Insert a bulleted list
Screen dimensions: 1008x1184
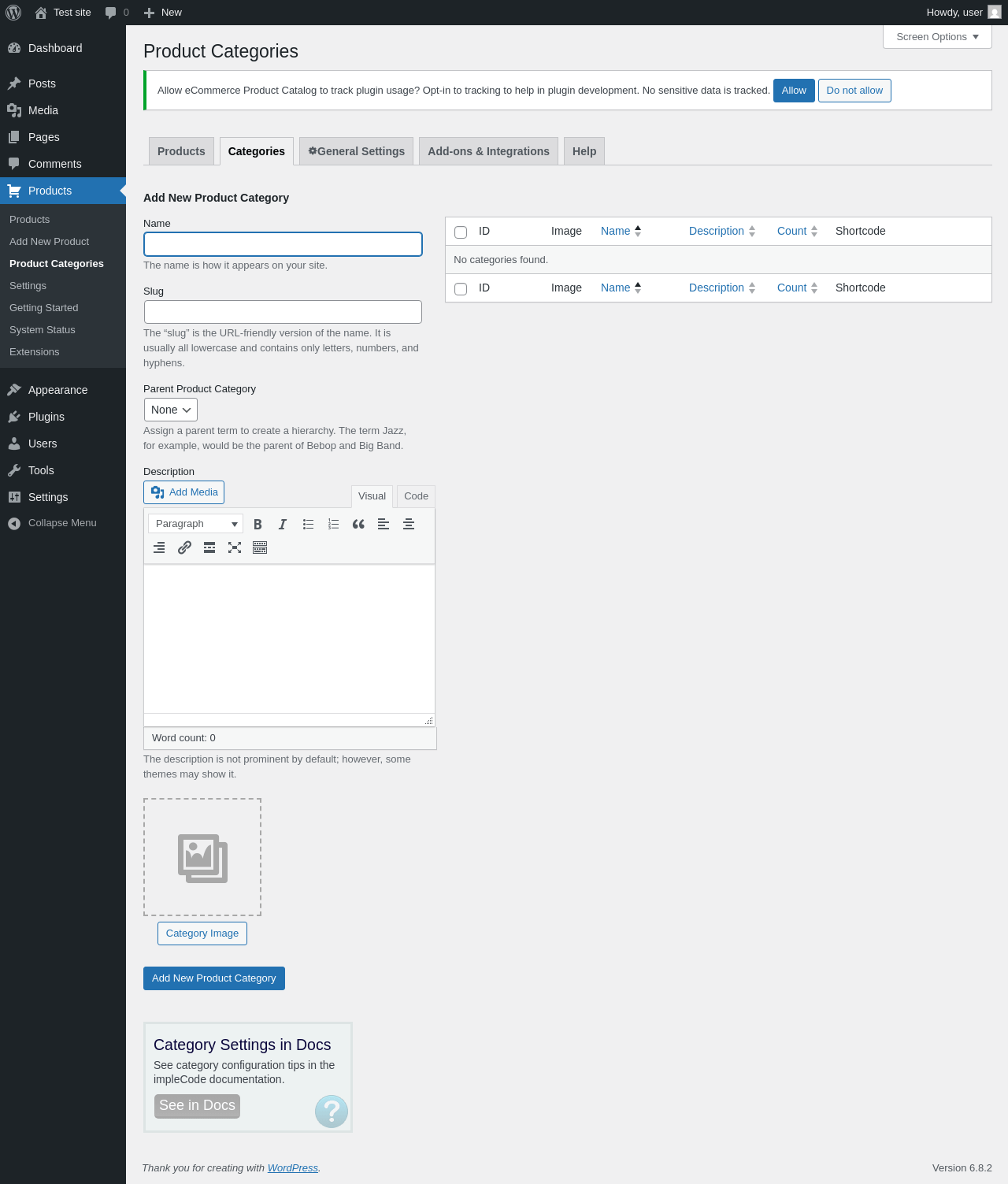click(308, 524)
